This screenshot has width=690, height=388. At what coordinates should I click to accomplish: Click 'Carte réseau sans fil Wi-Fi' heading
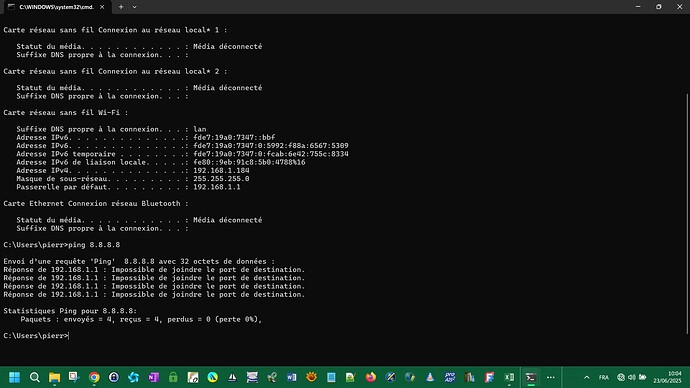tap(66, 113)
